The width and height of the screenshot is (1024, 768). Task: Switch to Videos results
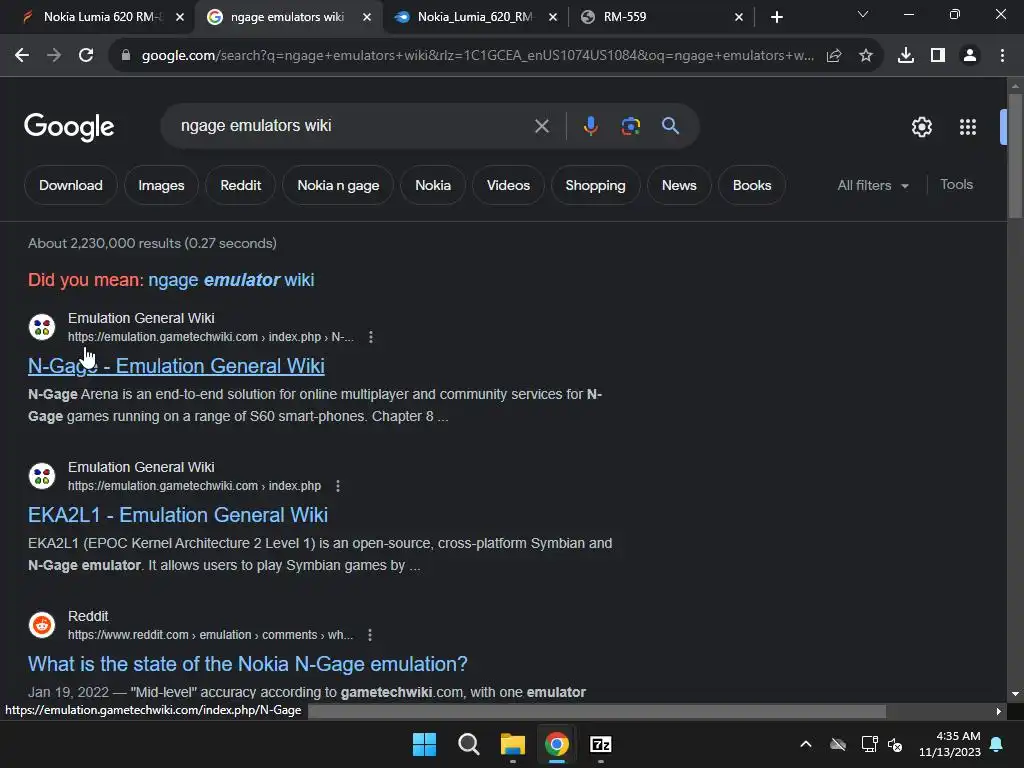tap(508, 185)
